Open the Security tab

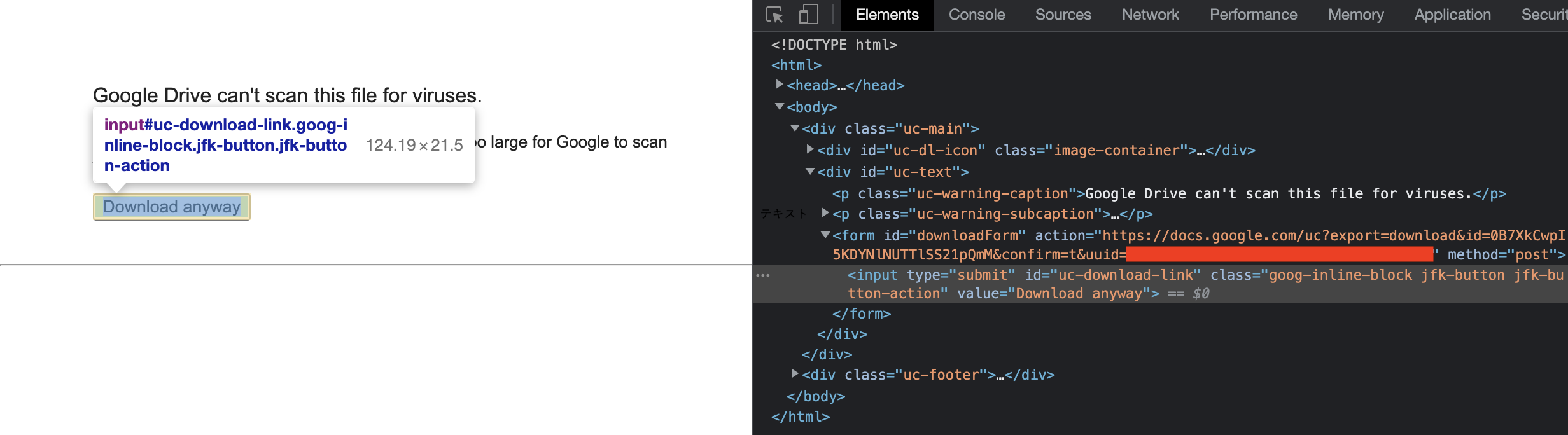coord(1544,15)
